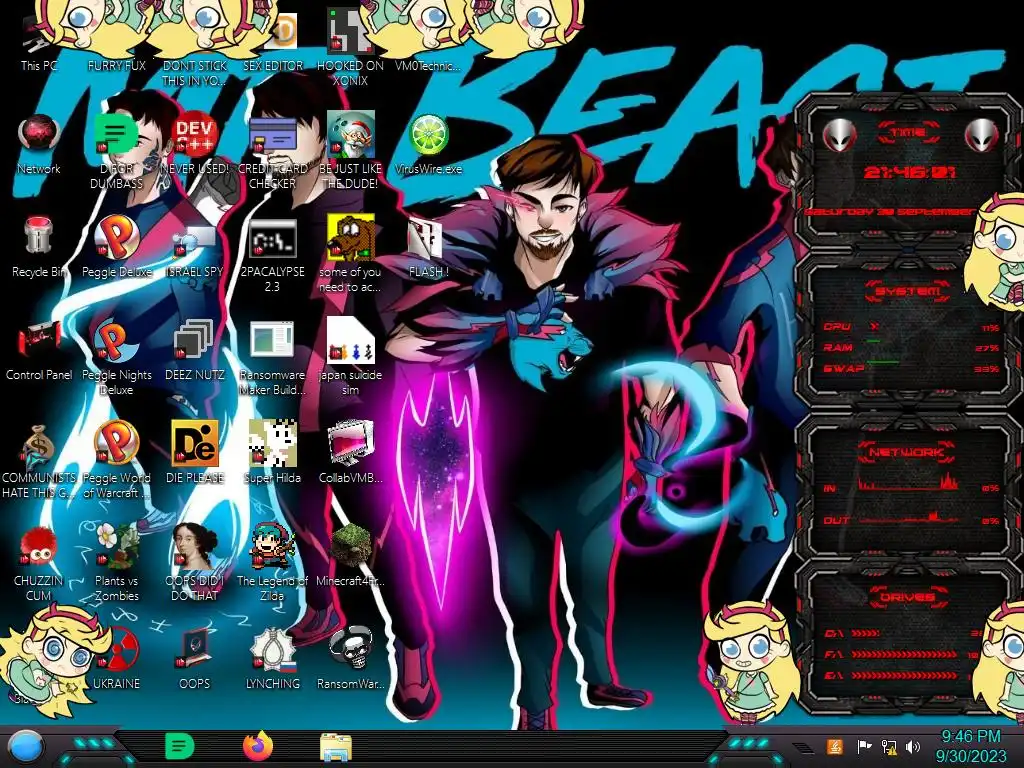The height and width of the screenshot is (768, 1024).
Task: Launch Firefox from the taskbar
Action: (x=258, y=747)
